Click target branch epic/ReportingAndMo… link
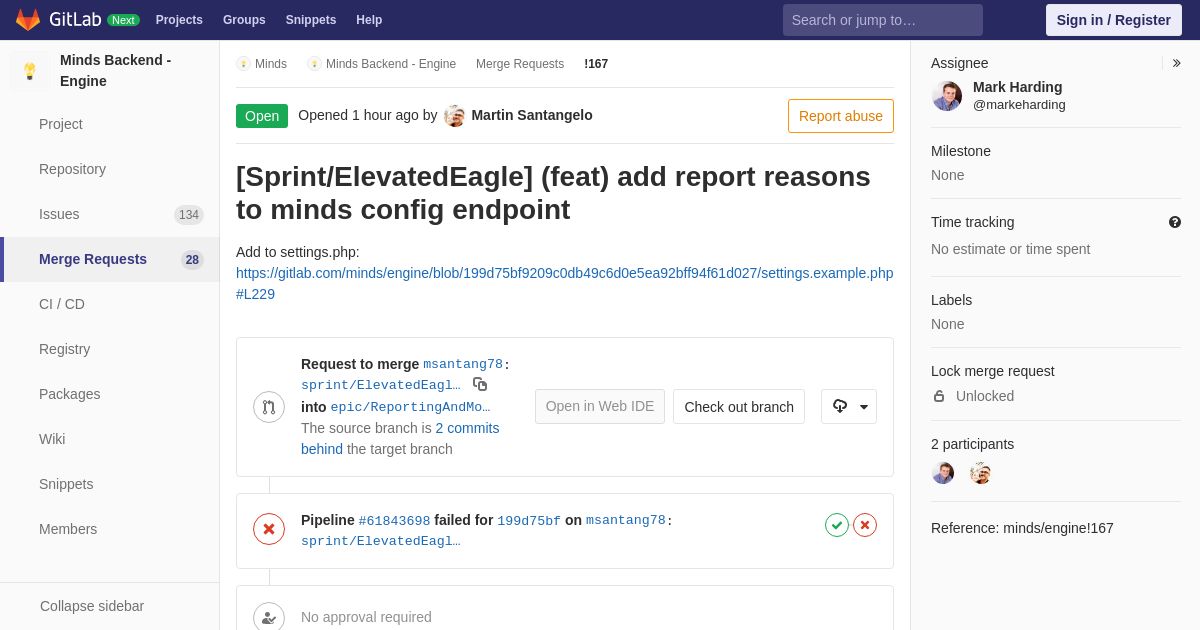The width and height of the screenshot is (1200, 630). (410, 407)
